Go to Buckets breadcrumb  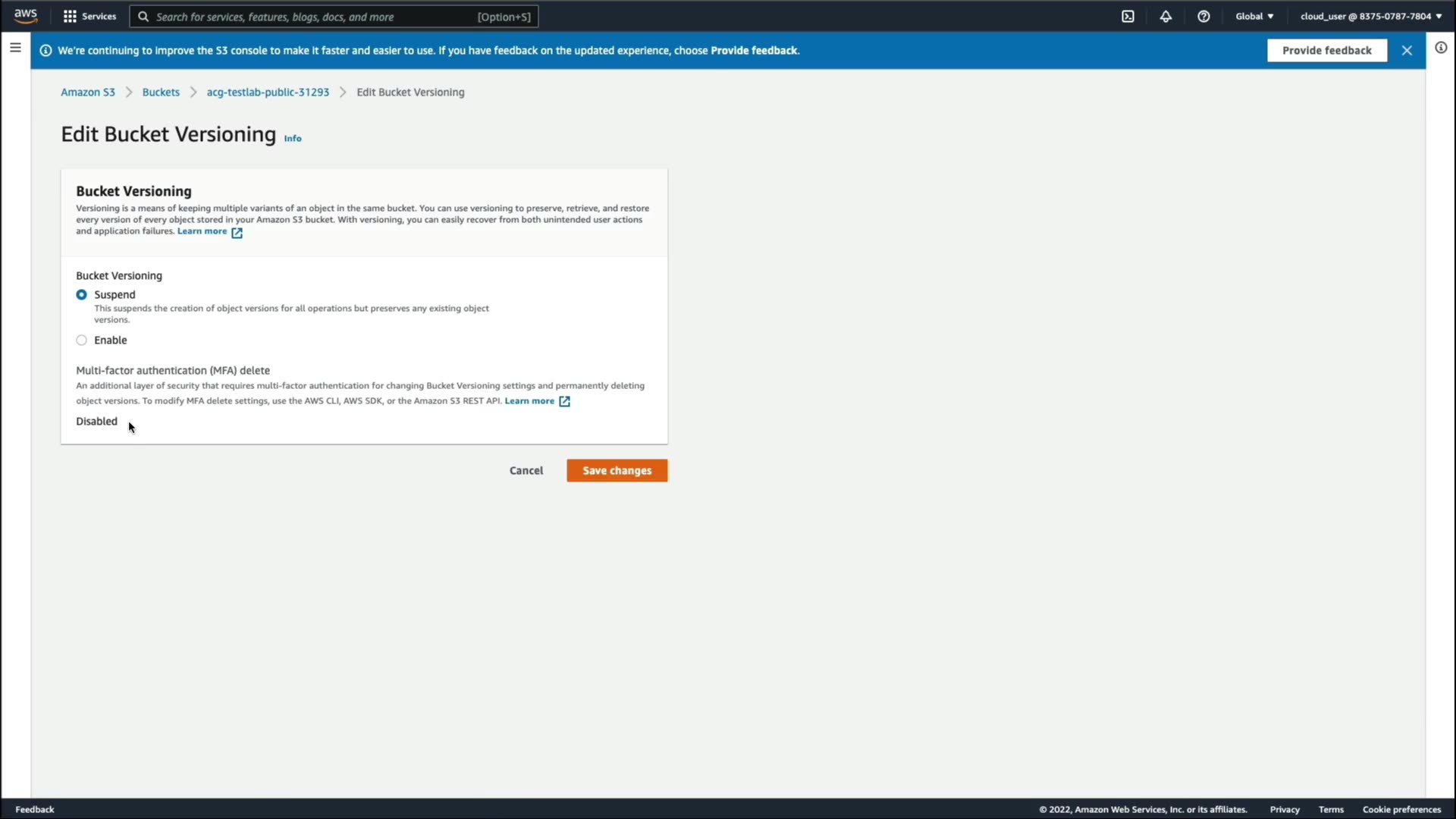[x=161, y=93]
